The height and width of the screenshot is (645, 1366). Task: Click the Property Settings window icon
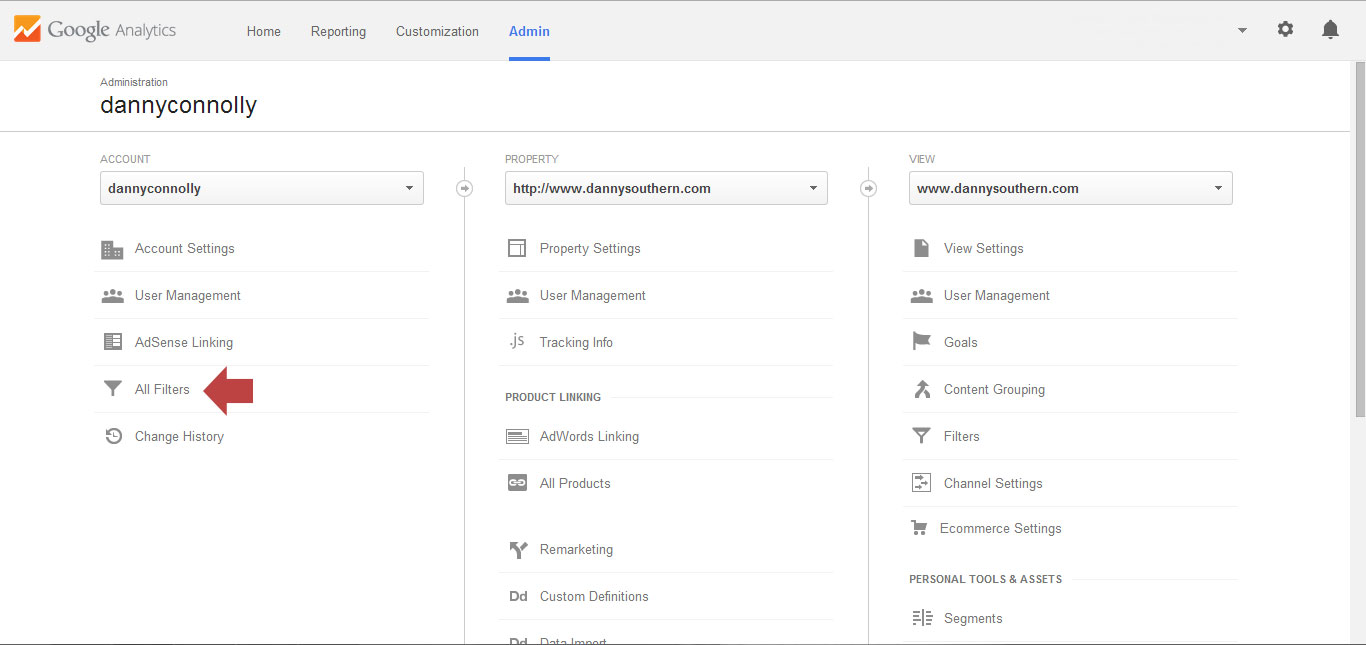coord(517,249)
